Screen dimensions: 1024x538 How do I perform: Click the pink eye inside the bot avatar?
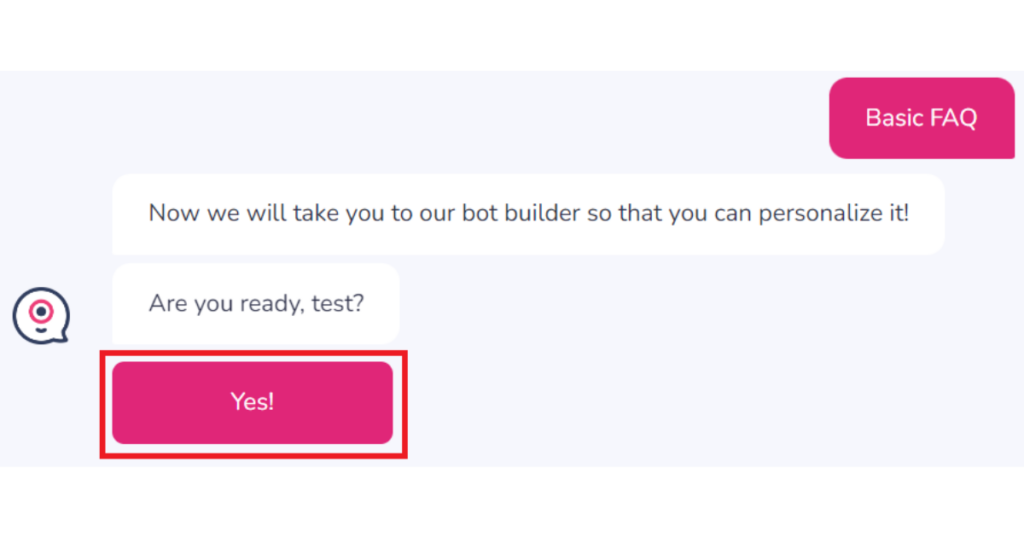coord(41,311)
